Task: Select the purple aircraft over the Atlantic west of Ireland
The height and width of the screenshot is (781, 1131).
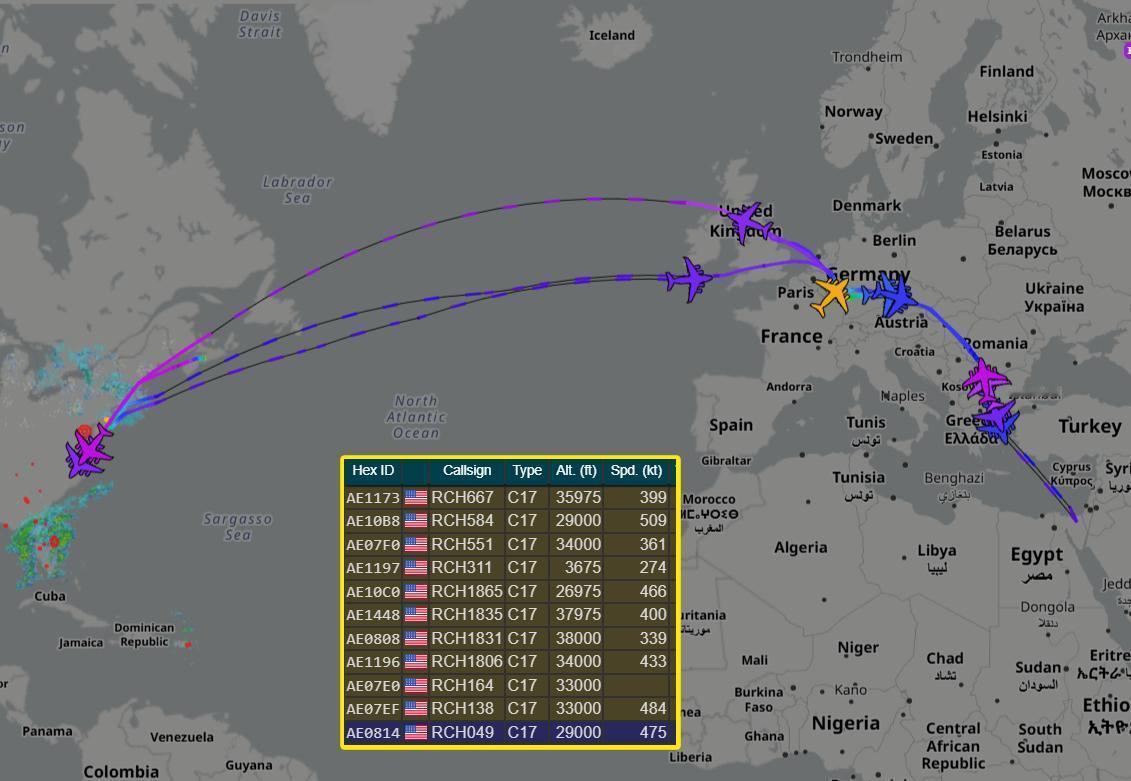Action: point(689,279)
